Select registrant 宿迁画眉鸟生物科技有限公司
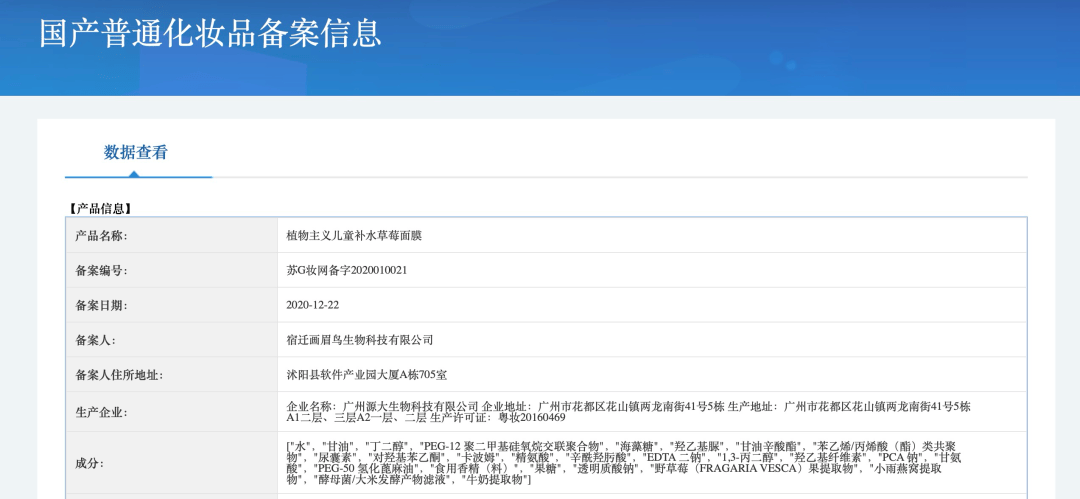Viewport: 1080px width, 499px height. pyautogui.click(x=360, y=341)
